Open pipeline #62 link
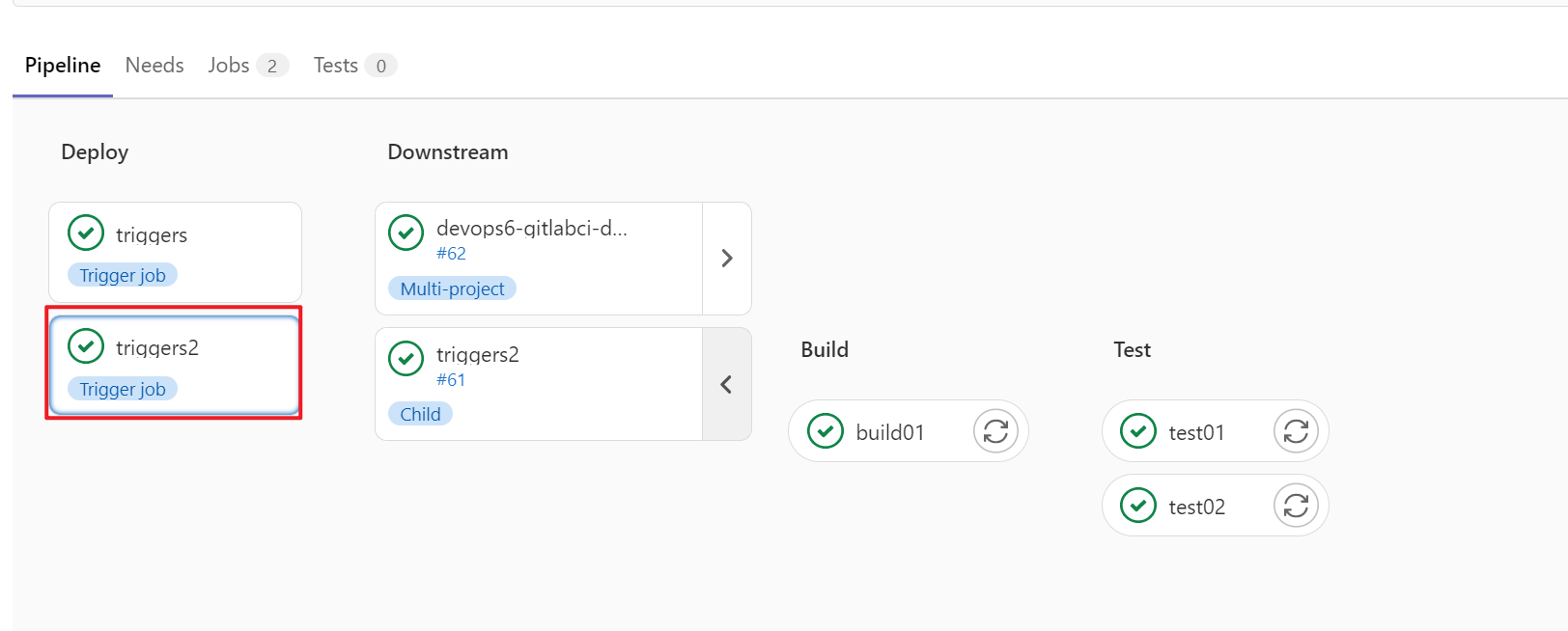The width and height of the screenshot is (1568, 631). pyautogui.click(x=451, y=254)
